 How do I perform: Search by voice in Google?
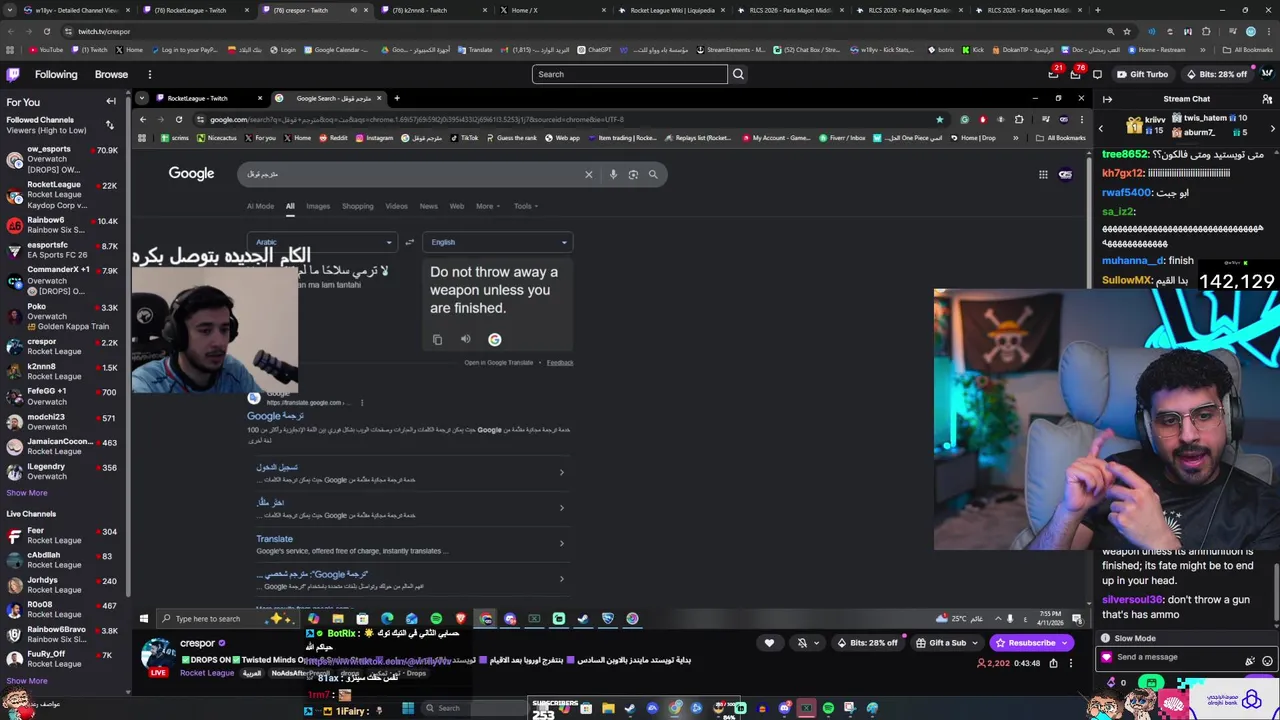pyautogui.click(x=613, y=175)
